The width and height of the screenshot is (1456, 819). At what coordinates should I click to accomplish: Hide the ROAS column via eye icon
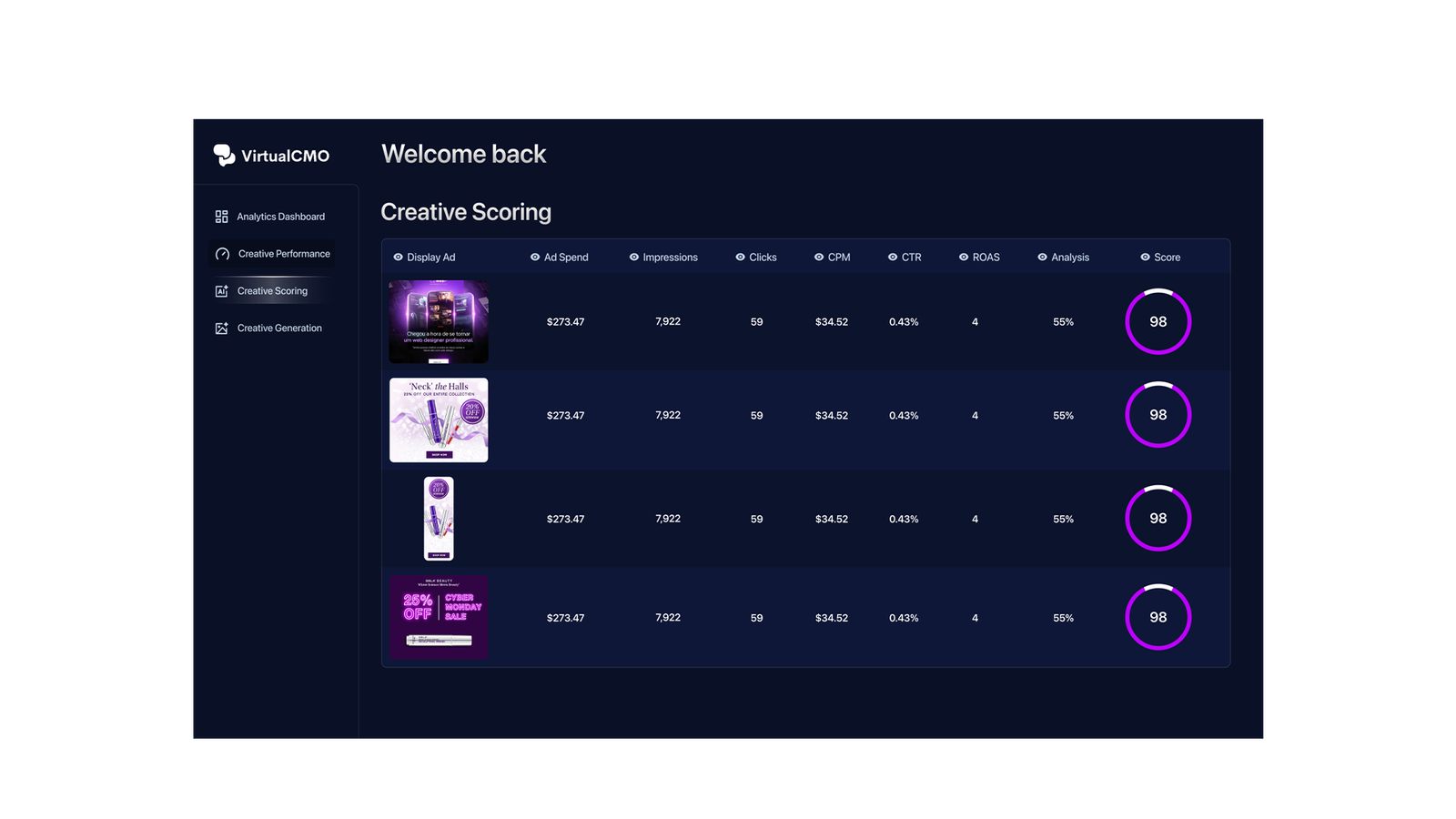tap(964, 258)
